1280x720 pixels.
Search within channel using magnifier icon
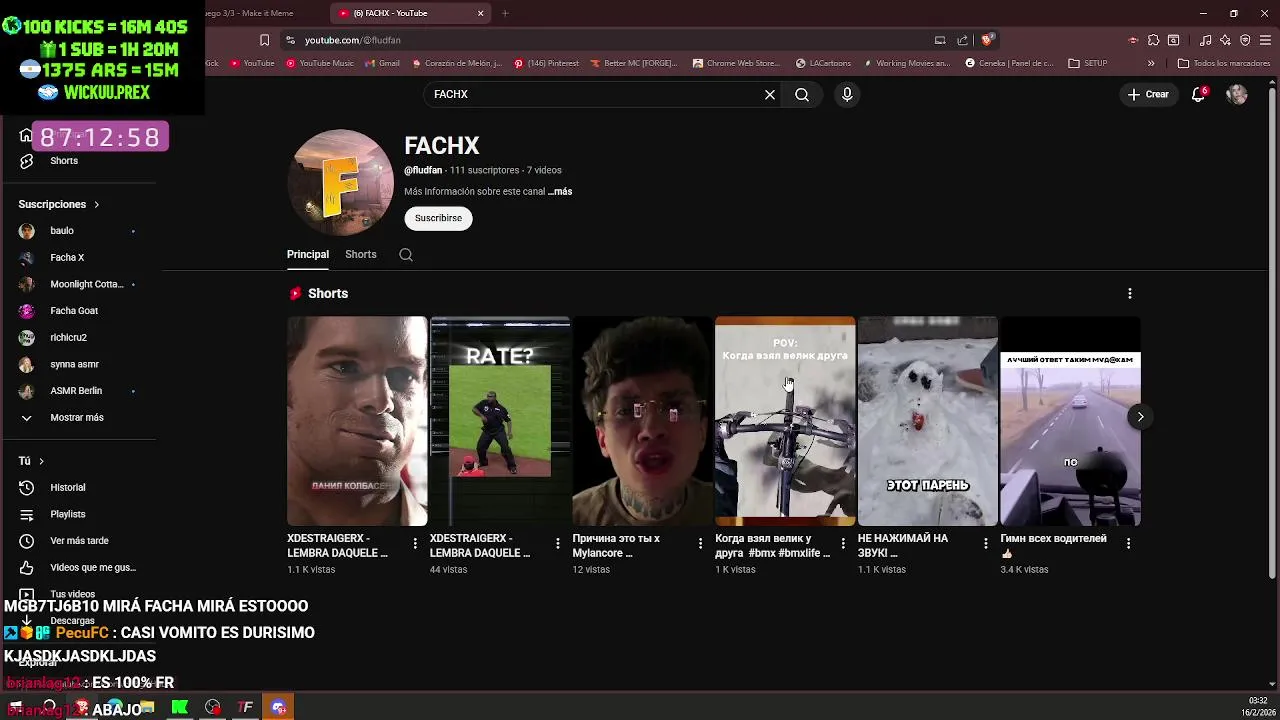click(x=406, y=255)
